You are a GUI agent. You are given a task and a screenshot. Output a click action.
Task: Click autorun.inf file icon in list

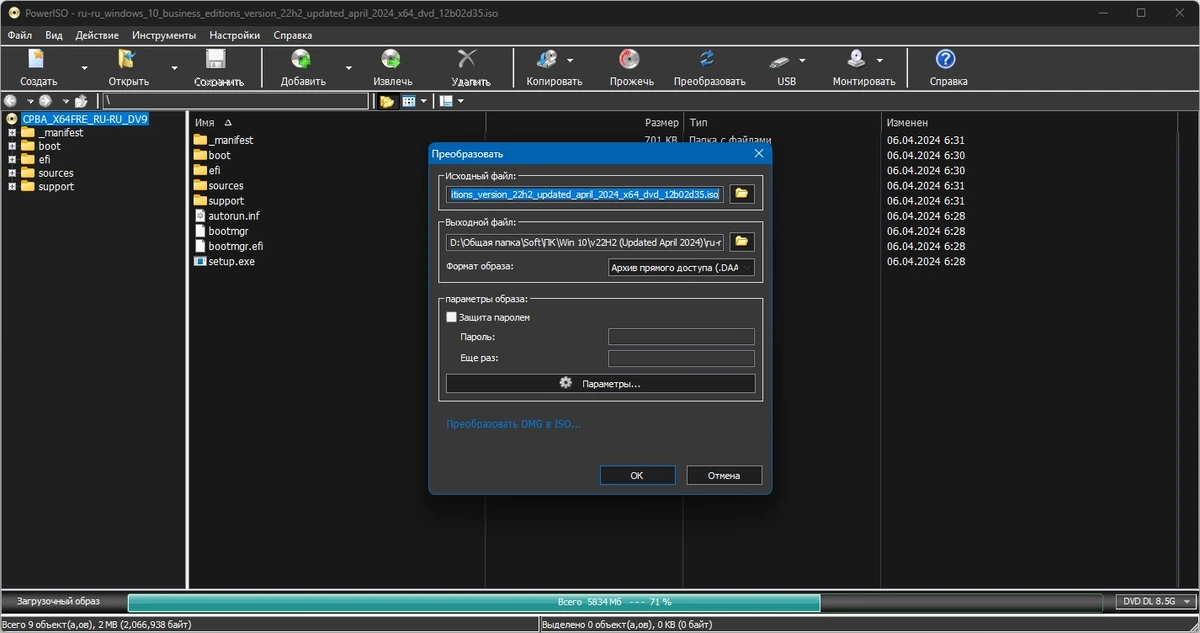pyautogui.click(x=200, y=215)
